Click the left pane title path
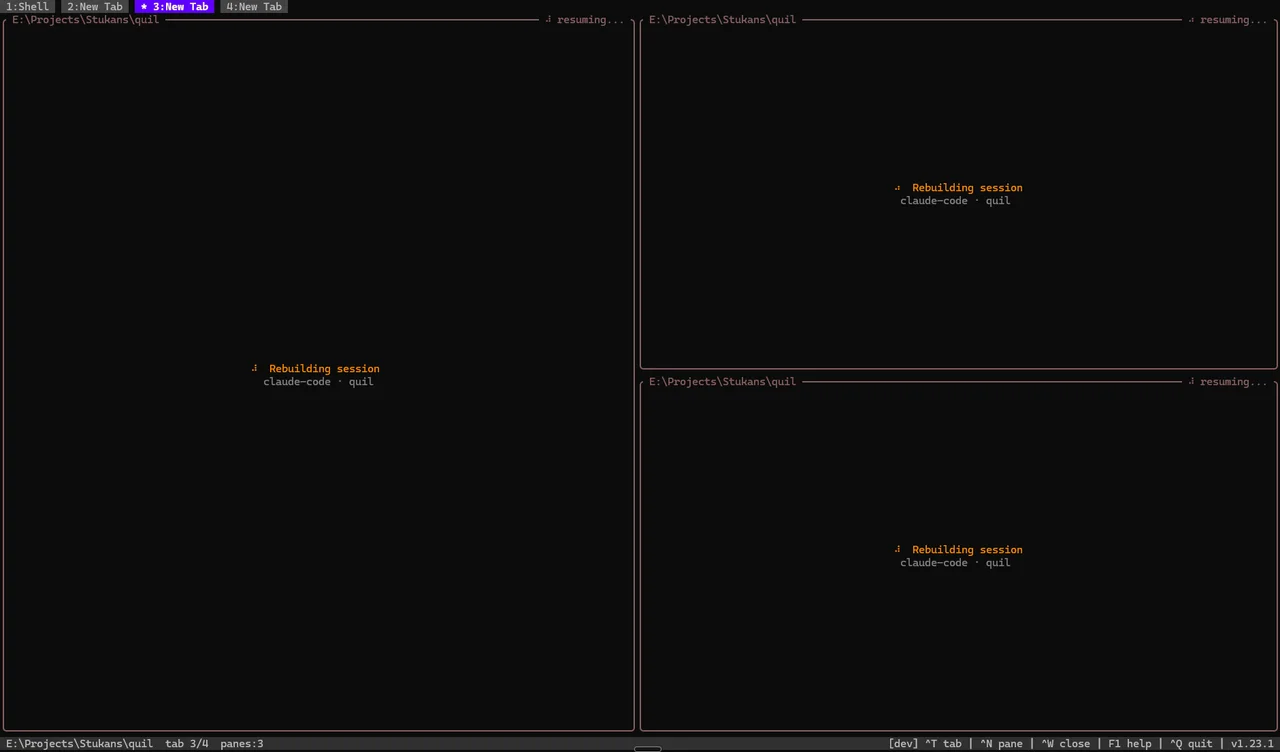 [86, 20]
